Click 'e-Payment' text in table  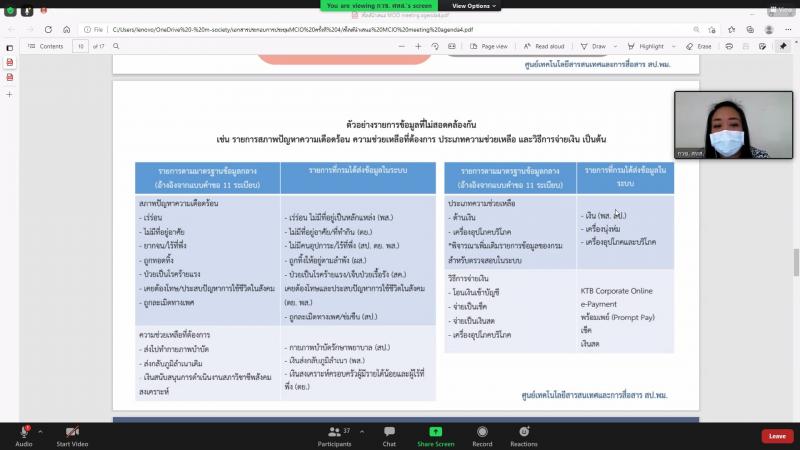pos(598,304)
